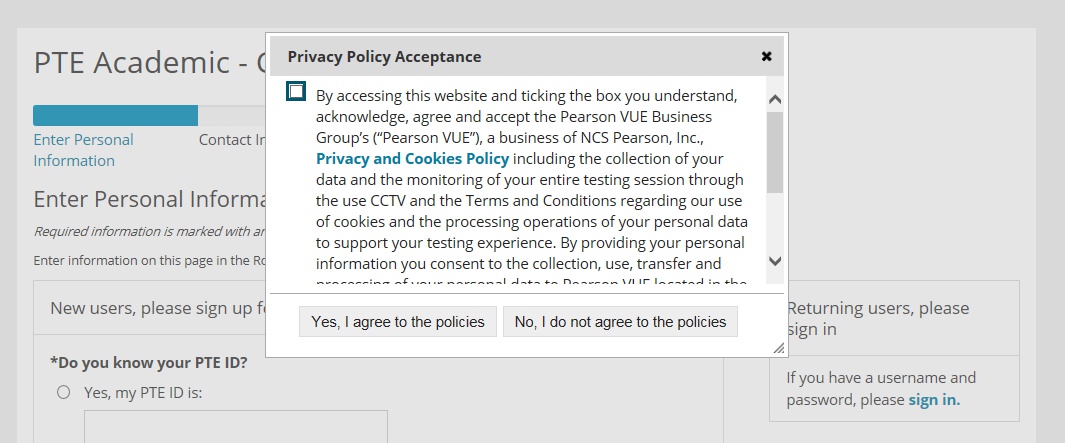Click the policy text scroll up arrow

775,100
